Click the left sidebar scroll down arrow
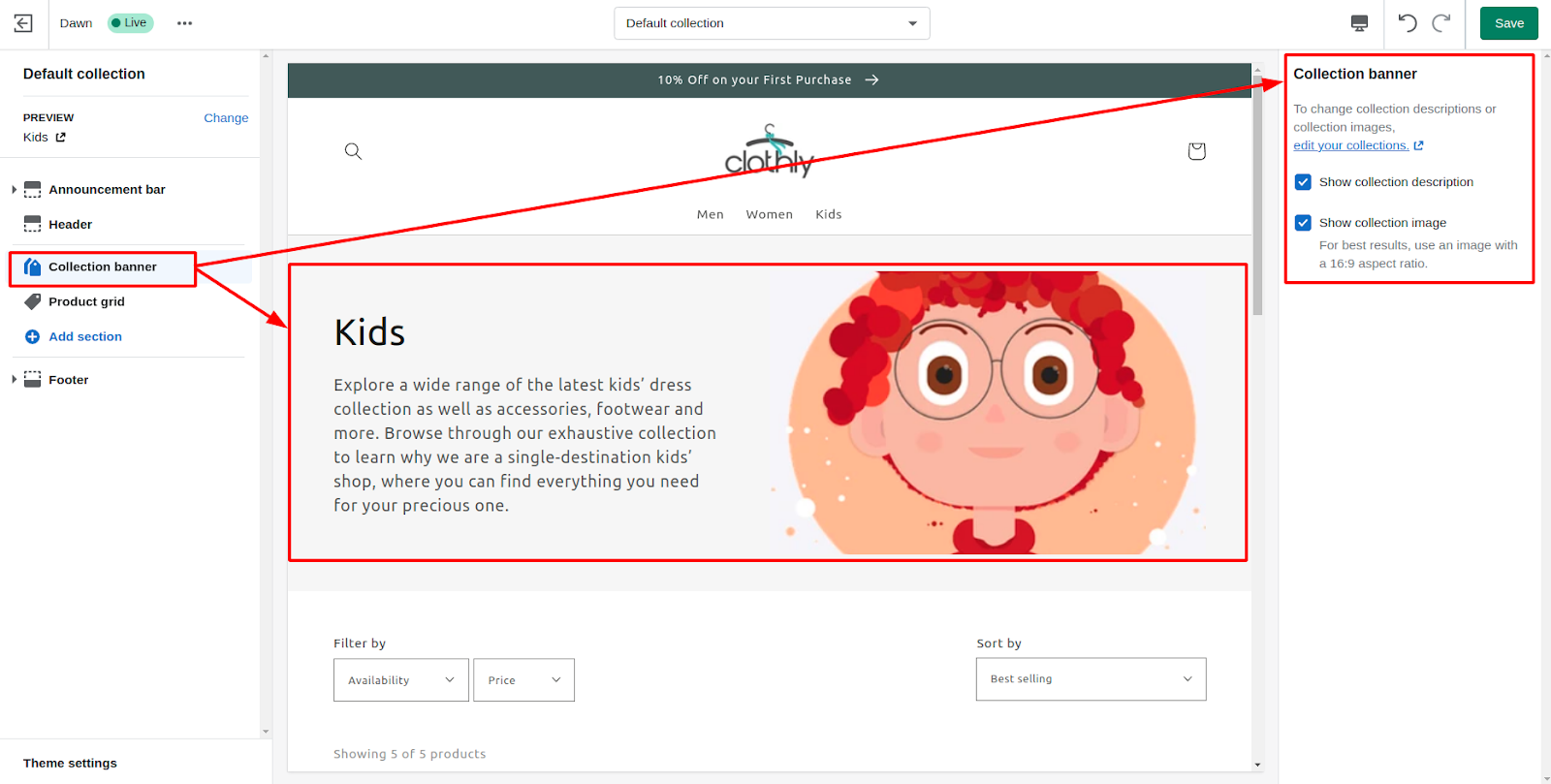 pos(266,732)
